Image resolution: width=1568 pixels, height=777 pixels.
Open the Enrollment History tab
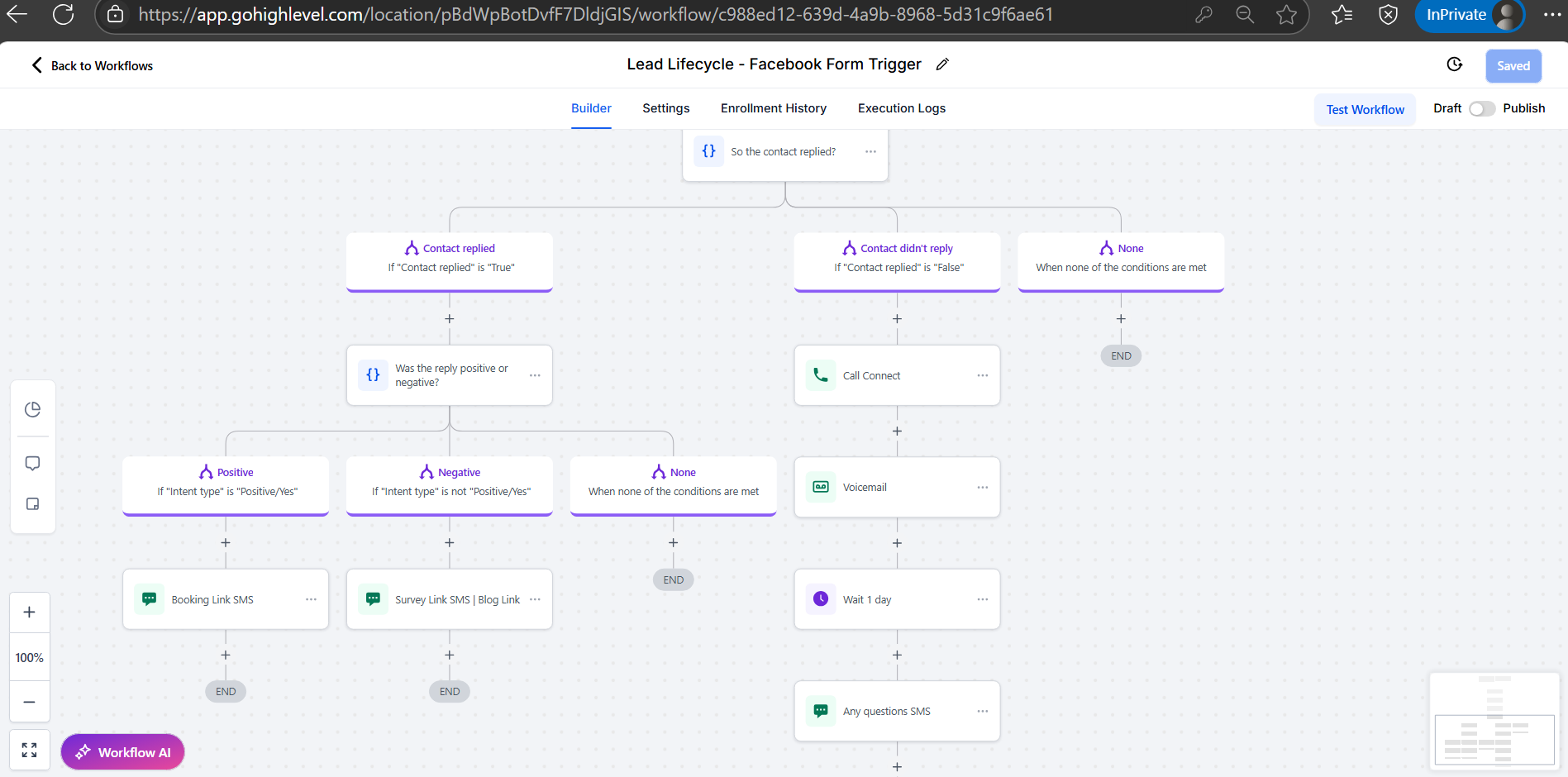[774, 108]
